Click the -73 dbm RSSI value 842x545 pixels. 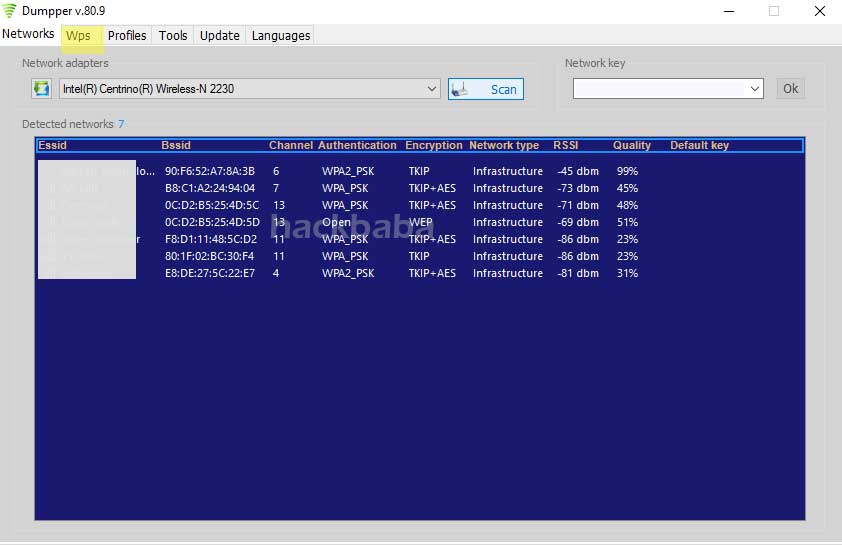pyautogui.click(x=578, y=188)
